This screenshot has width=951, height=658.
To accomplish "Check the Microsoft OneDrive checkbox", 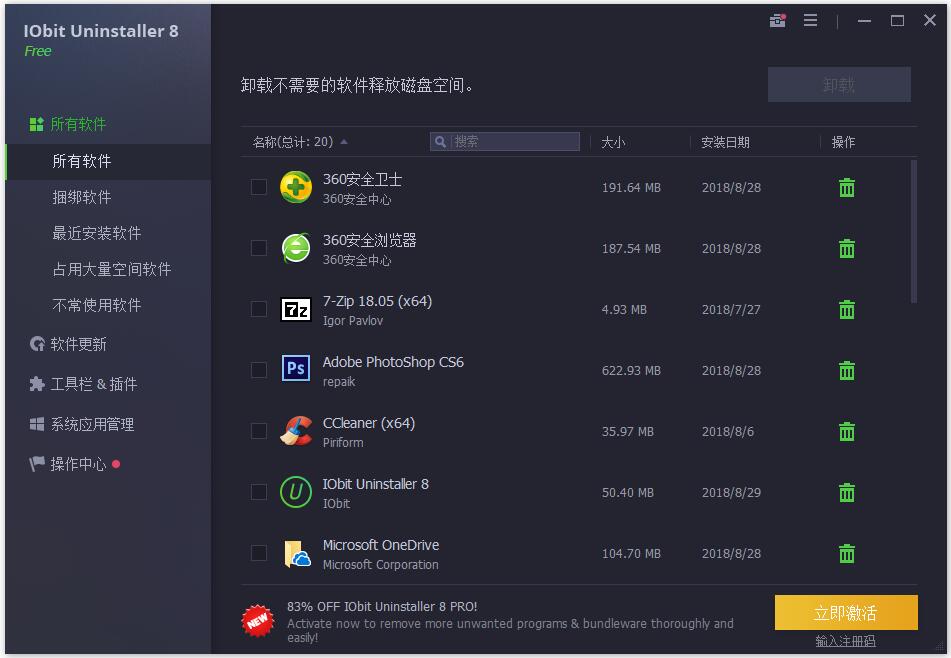I will click(x=259, y=553).
